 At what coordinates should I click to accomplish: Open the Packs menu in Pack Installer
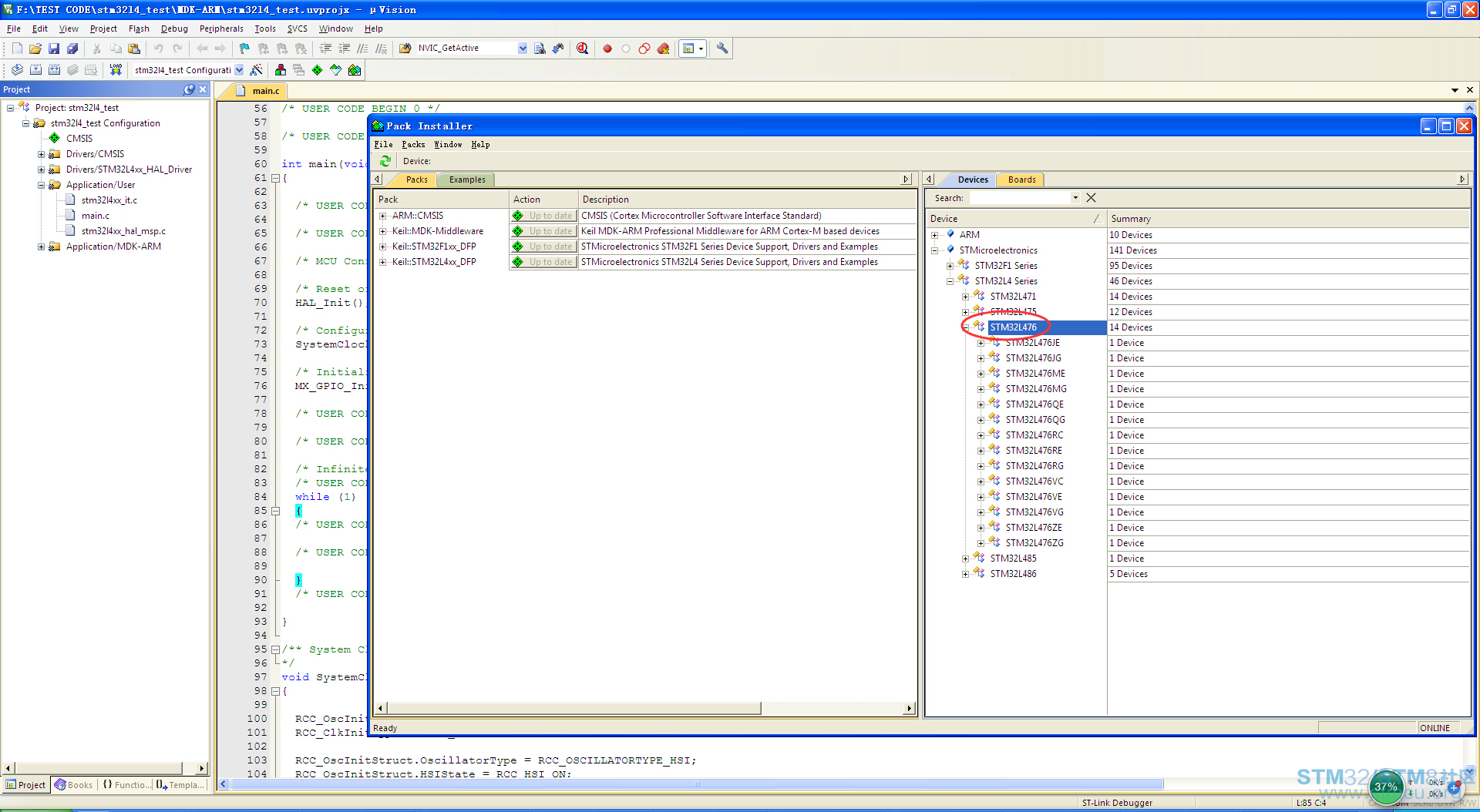413,144
